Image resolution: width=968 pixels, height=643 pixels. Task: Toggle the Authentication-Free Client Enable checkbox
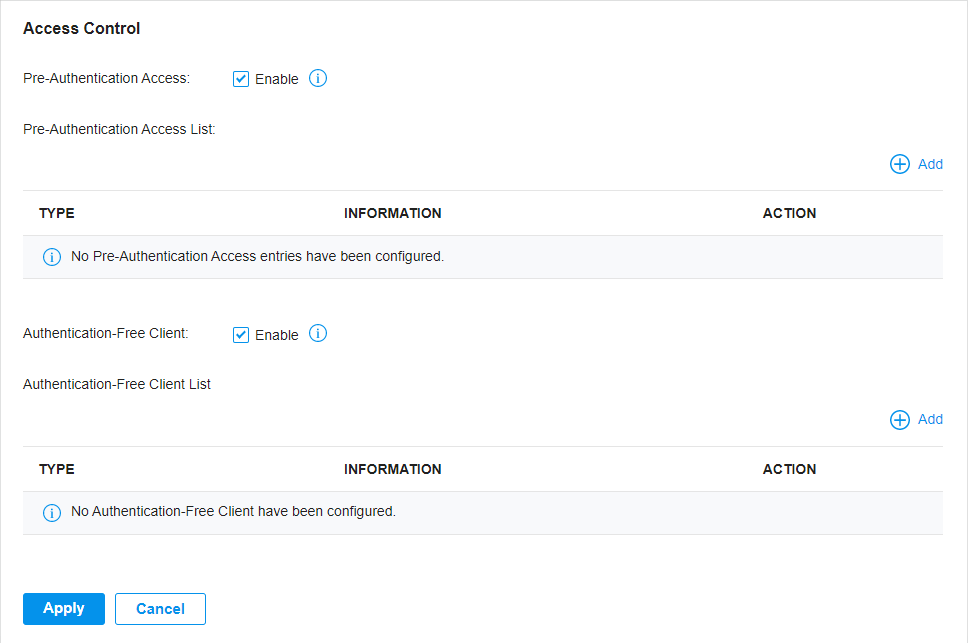point(241,334)
